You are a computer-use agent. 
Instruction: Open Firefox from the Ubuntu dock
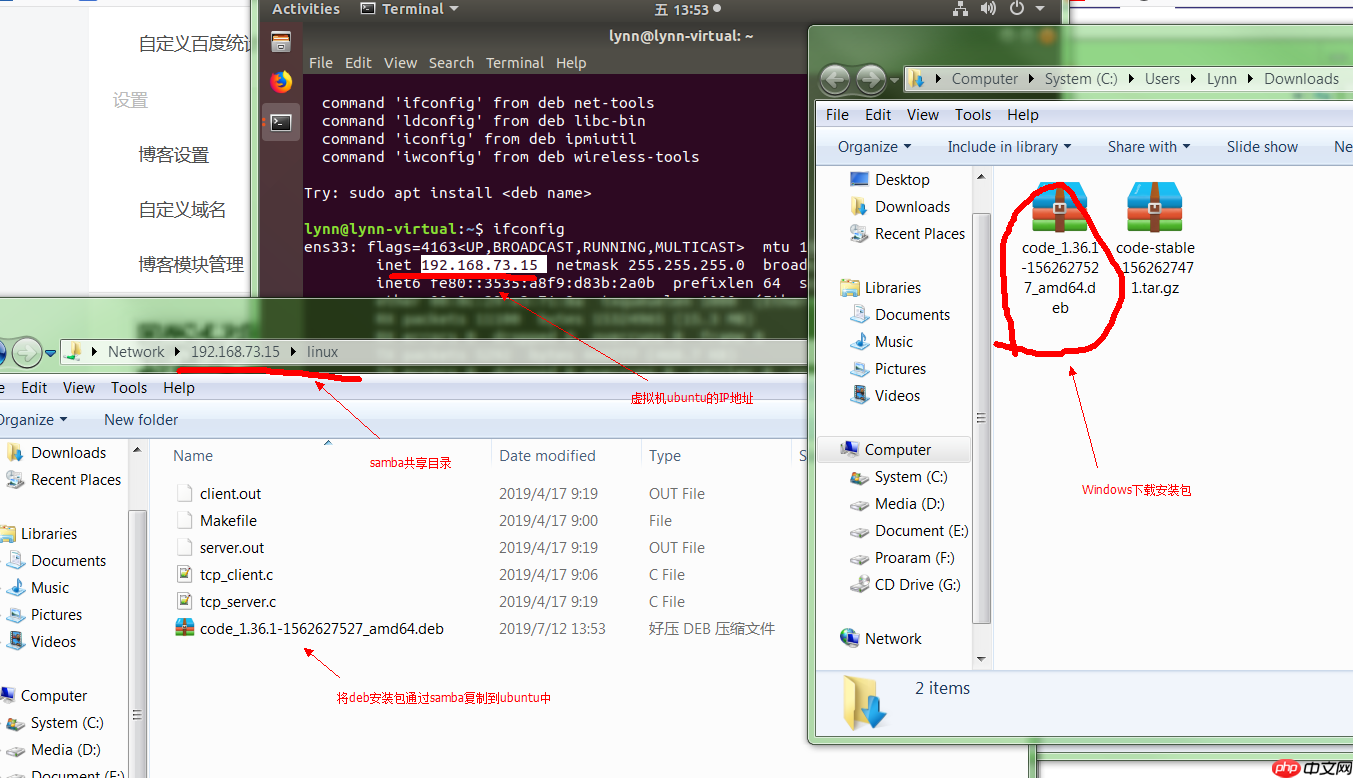[x=280, y=82]
